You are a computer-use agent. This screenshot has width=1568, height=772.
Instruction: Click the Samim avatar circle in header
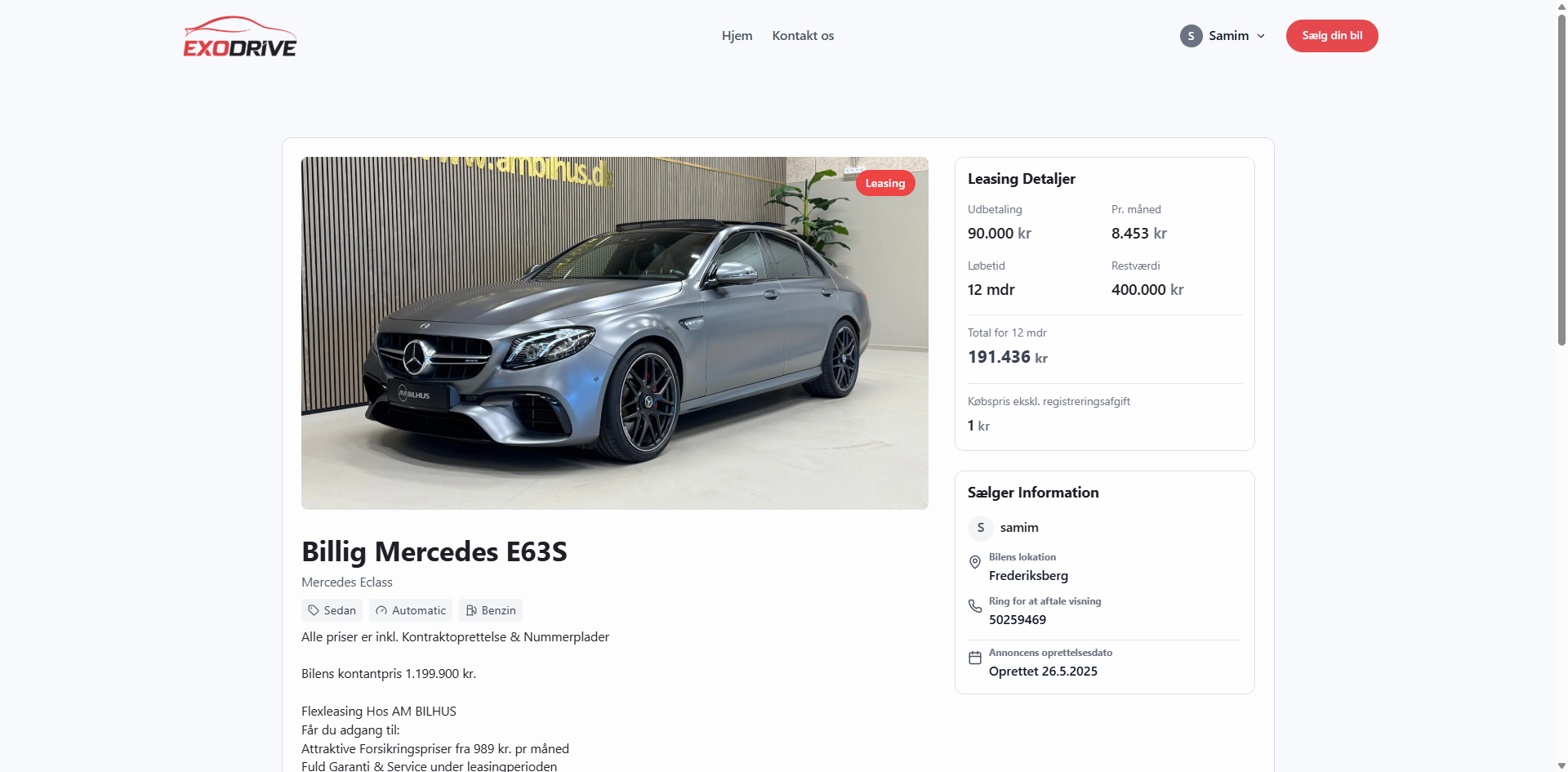pos(1191,36)
